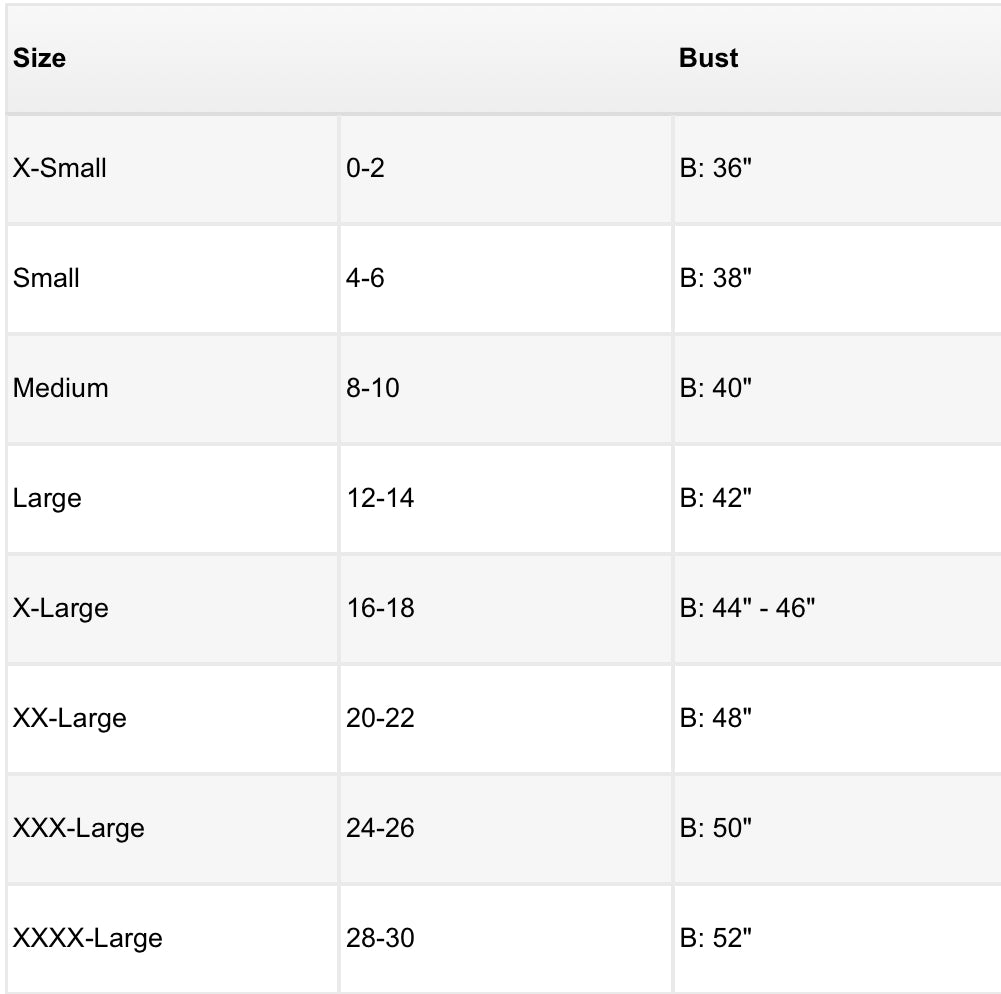Click the Size column header
This screenshot has width=1001, height=994.
click(x=40, y=58)
